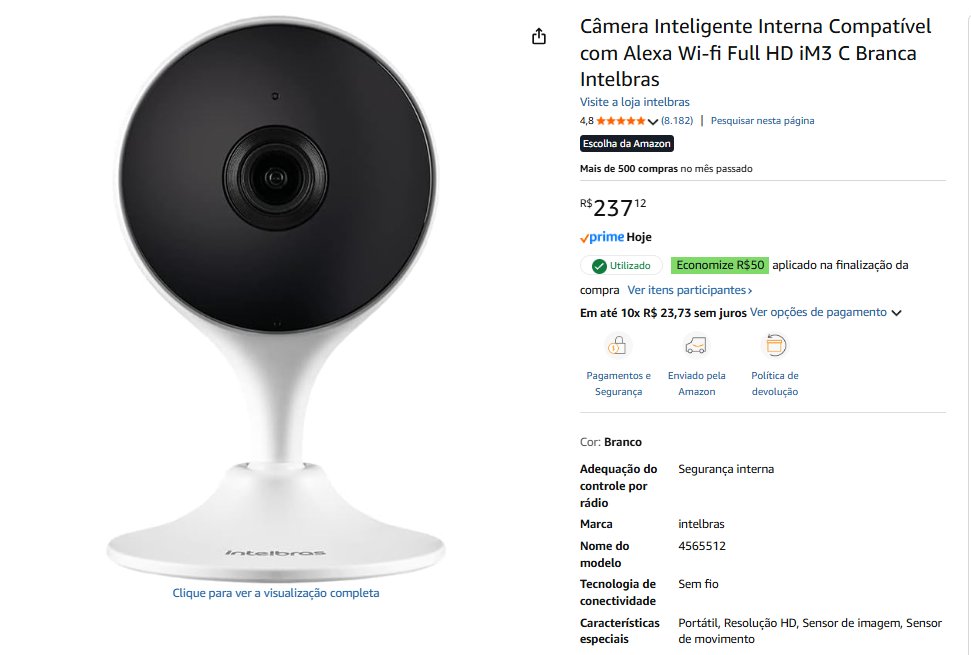The height and width of the screenshot is (655, 971).
Task: Click the Enviado pela Amazon text link
Action: [697, 384]
